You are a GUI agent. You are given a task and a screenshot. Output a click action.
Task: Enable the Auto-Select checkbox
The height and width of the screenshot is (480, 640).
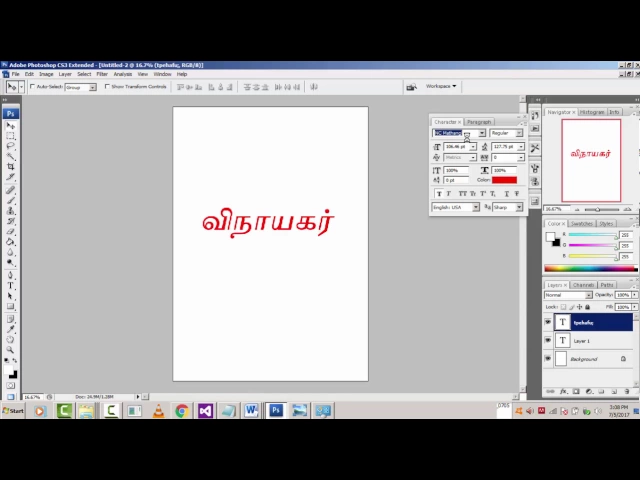tap(33, 87)
